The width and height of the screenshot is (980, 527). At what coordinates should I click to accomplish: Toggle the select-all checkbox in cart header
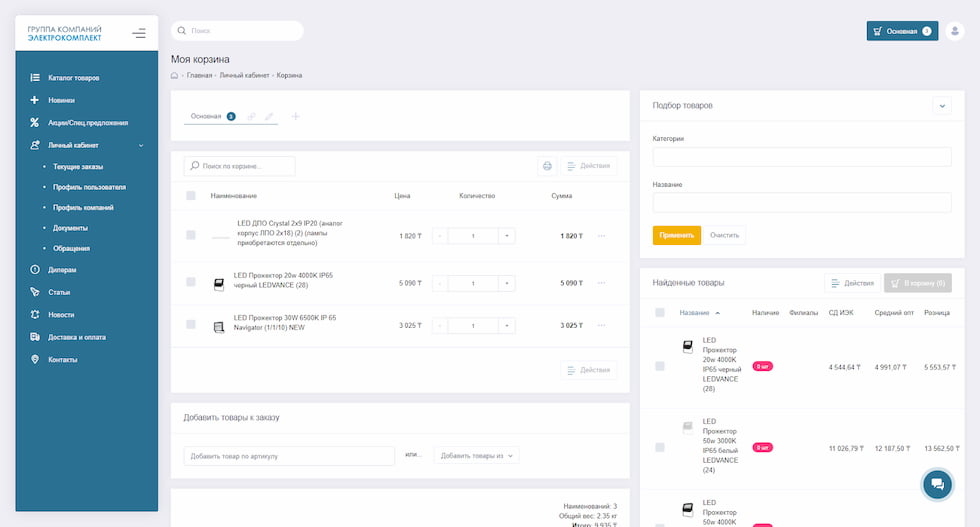click(x=191, y=196)
